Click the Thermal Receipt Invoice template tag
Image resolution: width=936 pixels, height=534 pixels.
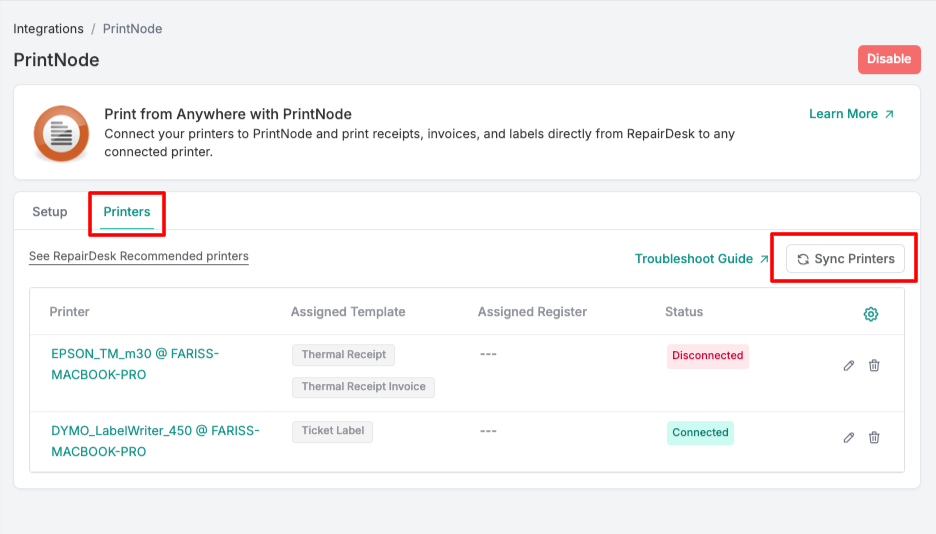(x=363, y=387)
